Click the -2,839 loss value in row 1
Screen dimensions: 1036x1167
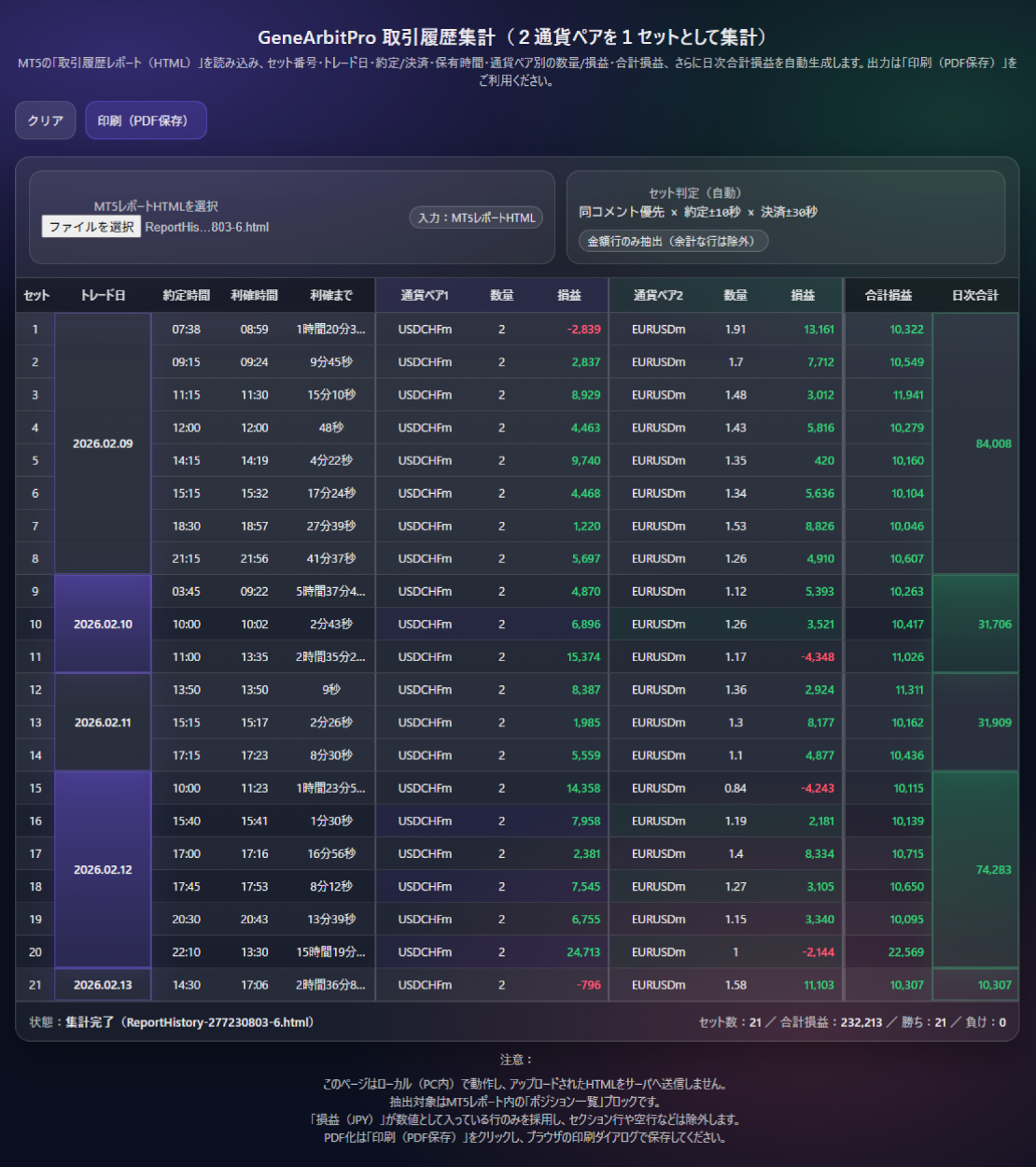583,330
